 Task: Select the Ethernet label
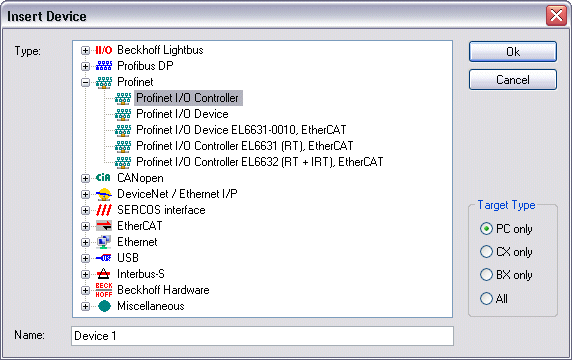tap(137, 242)
